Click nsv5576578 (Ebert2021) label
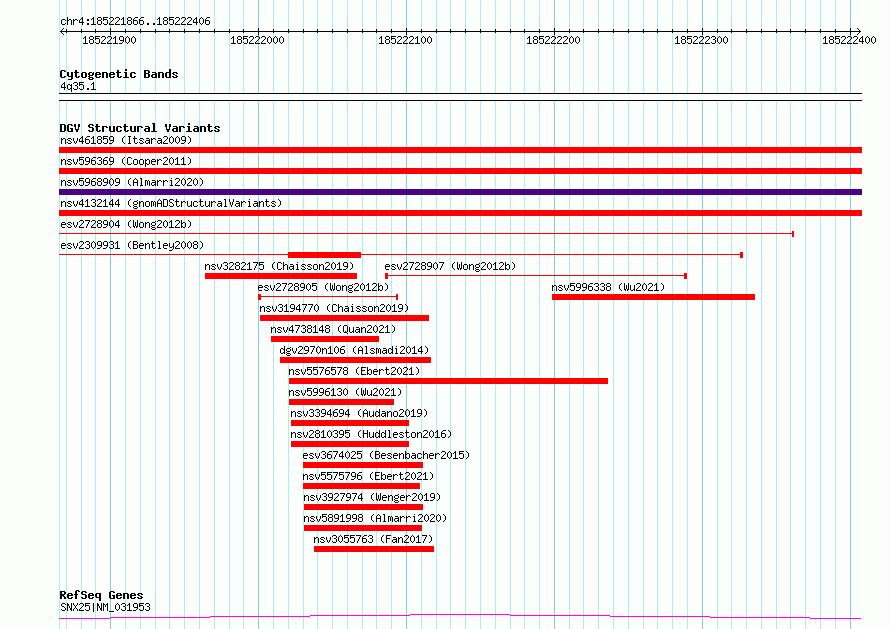This screenshot has height=629, width=890. pyautogui.click(x=354, y=371)
